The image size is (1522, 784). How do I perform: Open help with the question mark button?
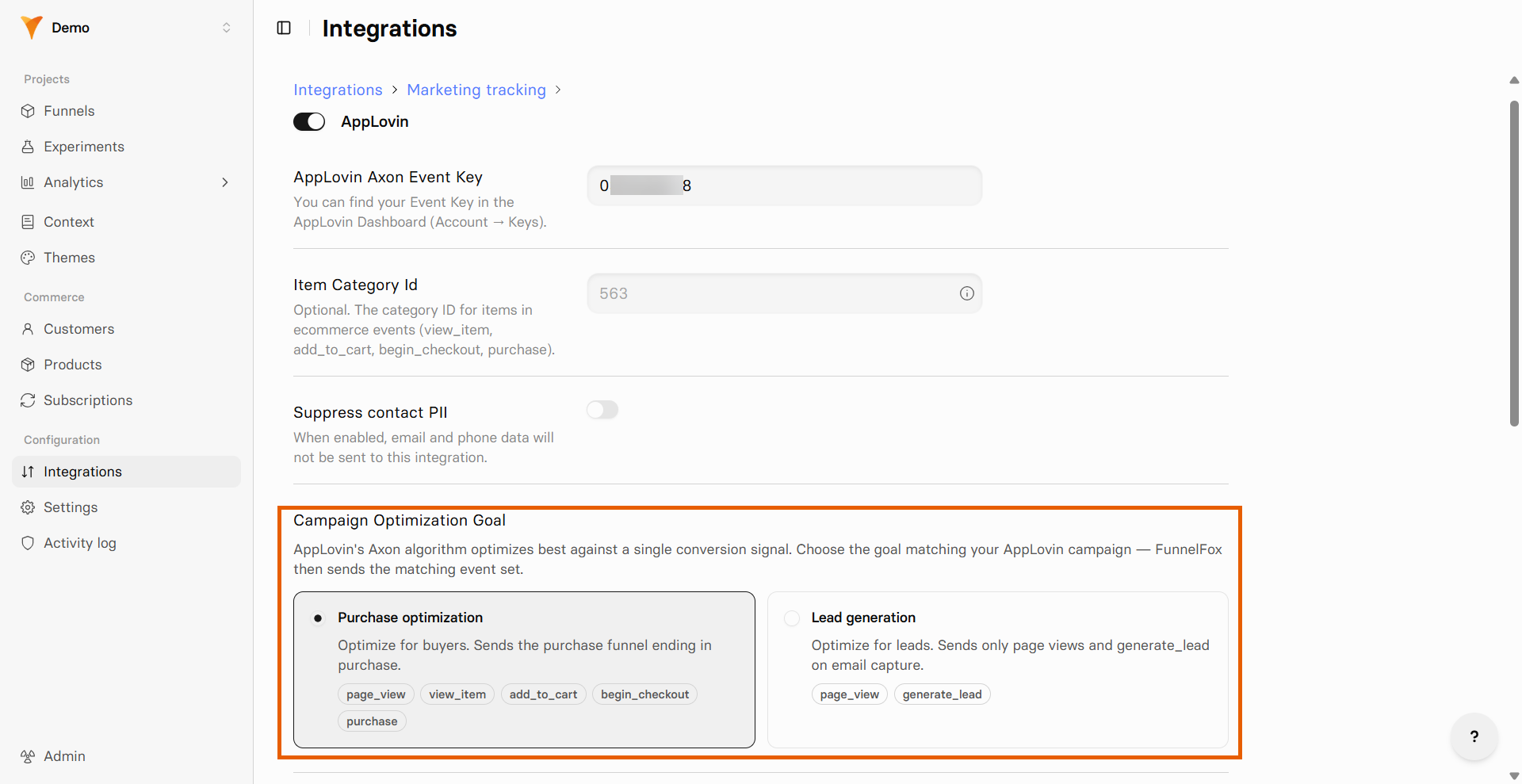tap(1474, 736)
